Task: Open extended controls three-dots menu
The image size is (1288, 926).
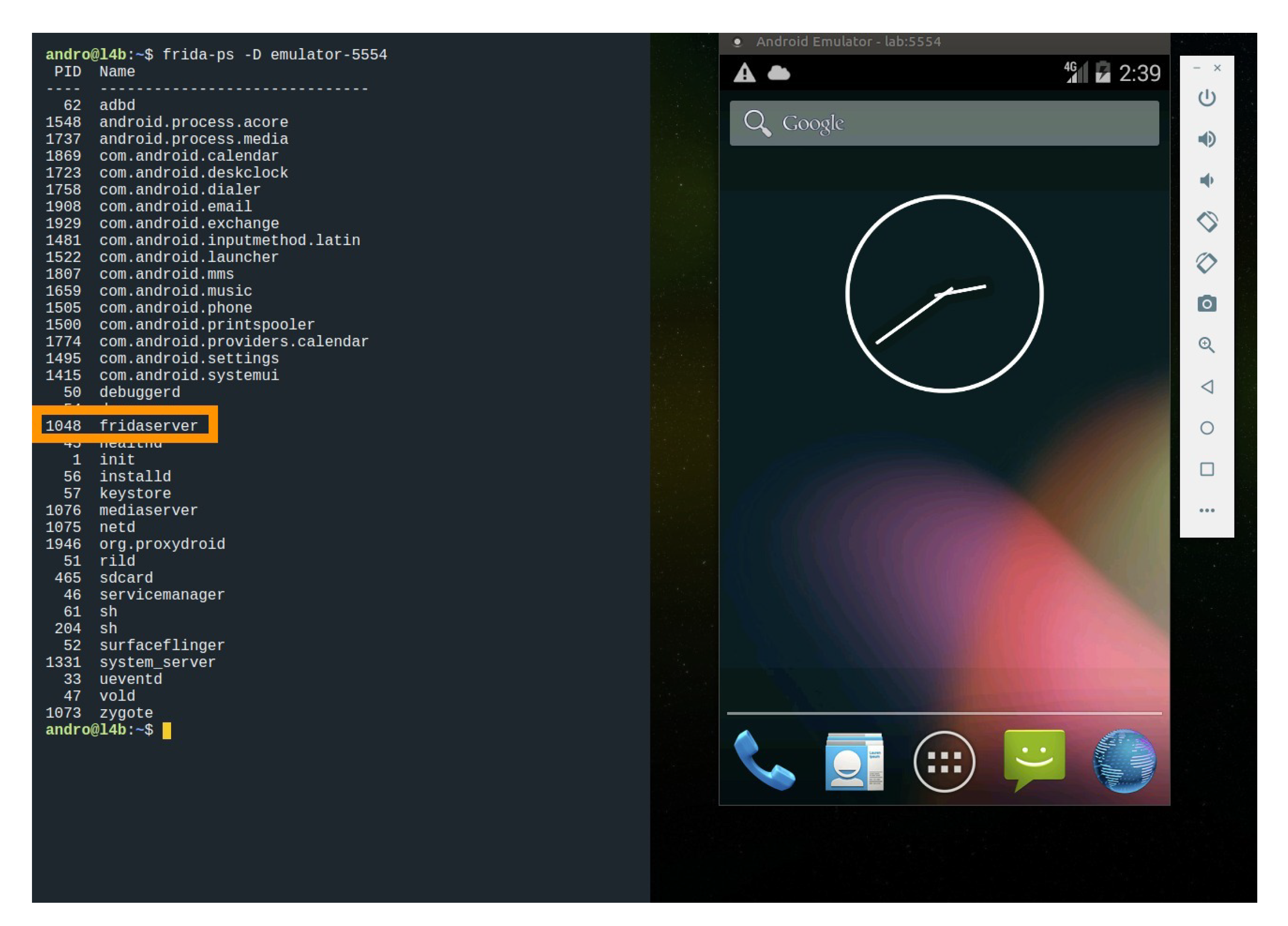Action: pyautogui.click(x=1207, y=510)
